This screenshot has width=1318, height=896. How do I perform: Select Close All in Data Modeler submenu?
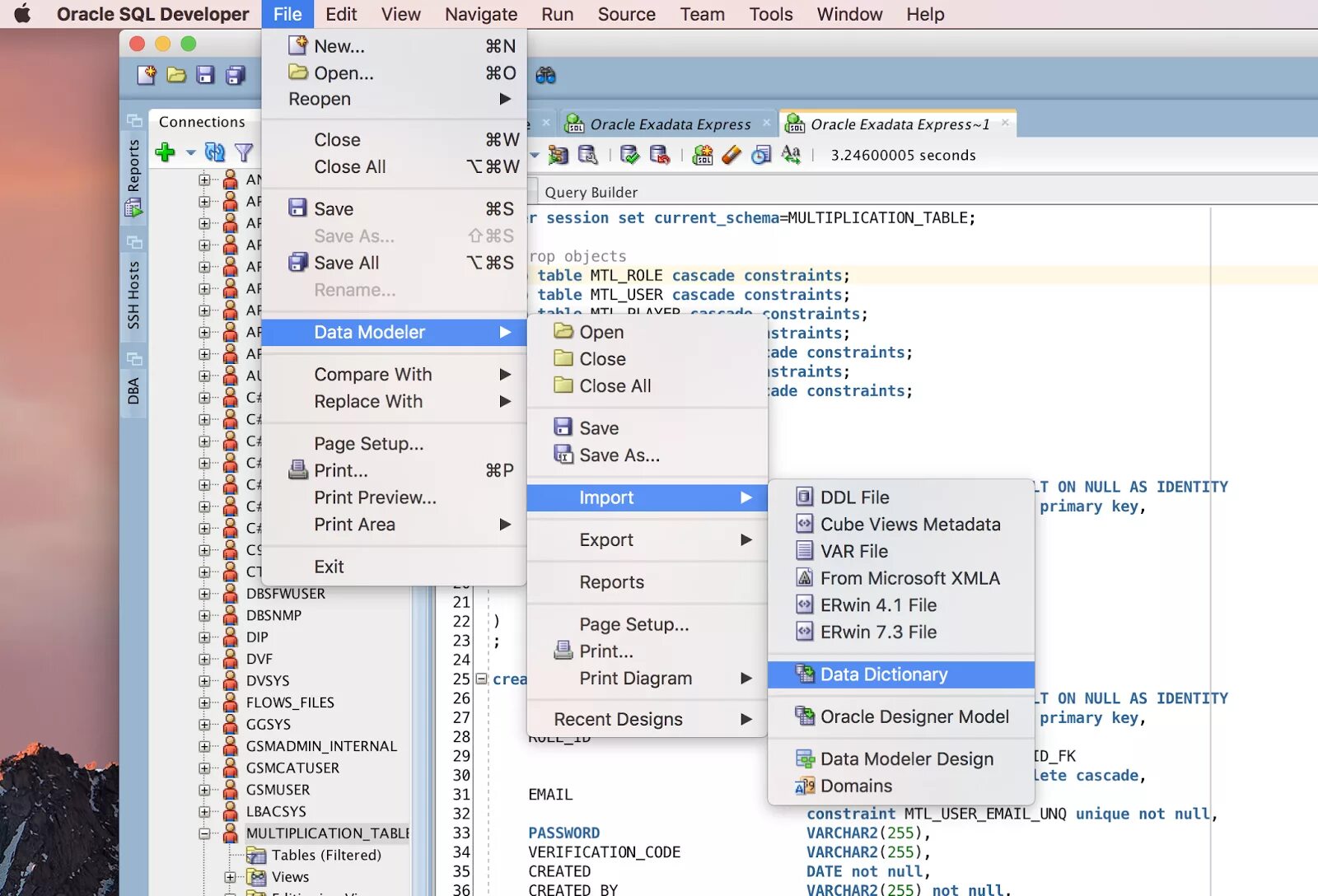tap(647, 386)
